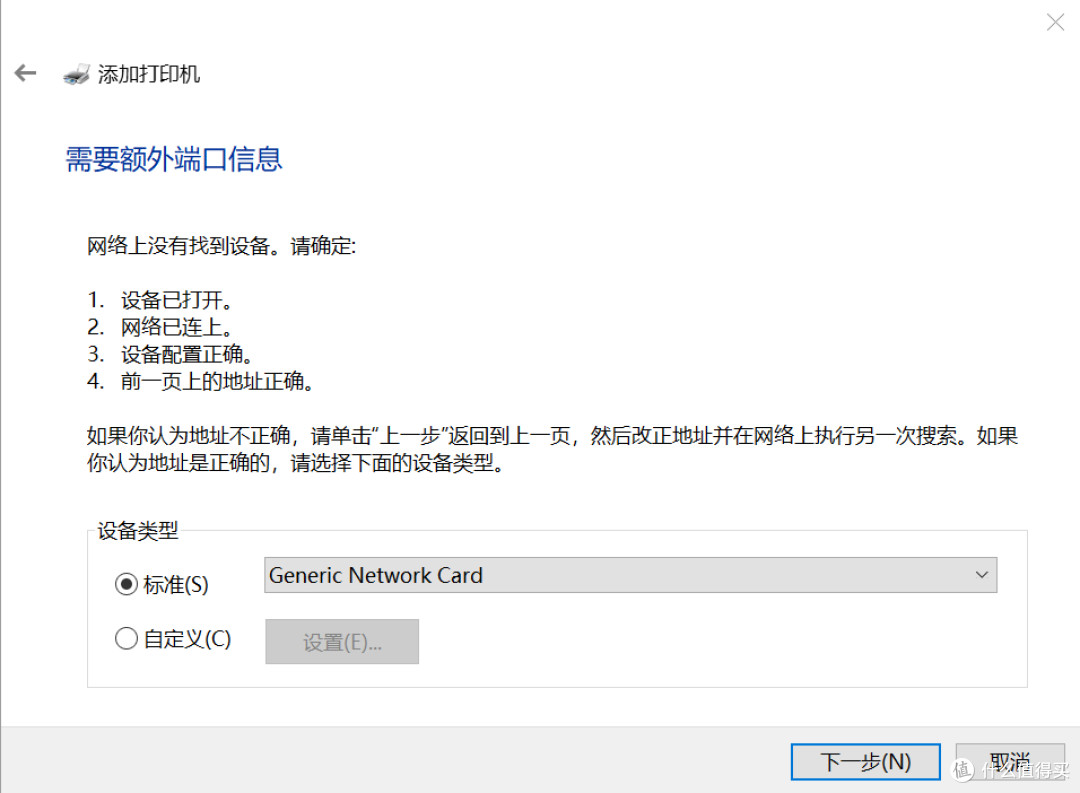
Task: Click the paragraph starting 如果你认为地址不正确
Action: point(552,449)
